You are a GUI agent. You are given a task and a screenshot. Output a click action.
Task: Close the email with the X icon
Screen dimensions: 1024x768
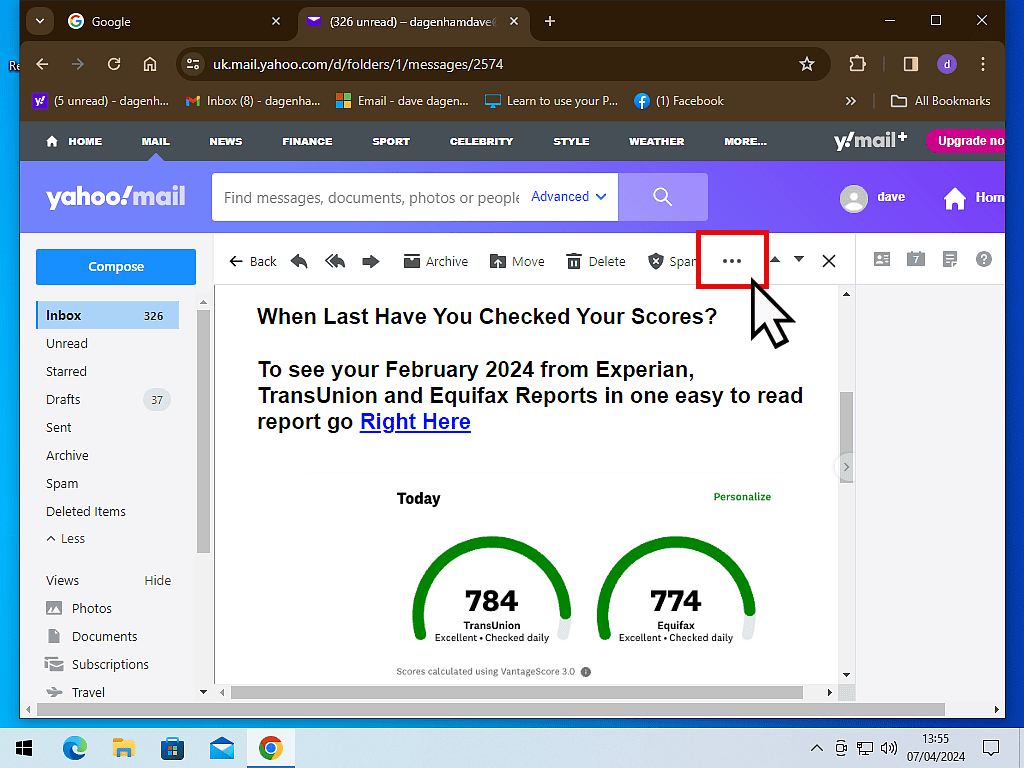tap(829, 261)
